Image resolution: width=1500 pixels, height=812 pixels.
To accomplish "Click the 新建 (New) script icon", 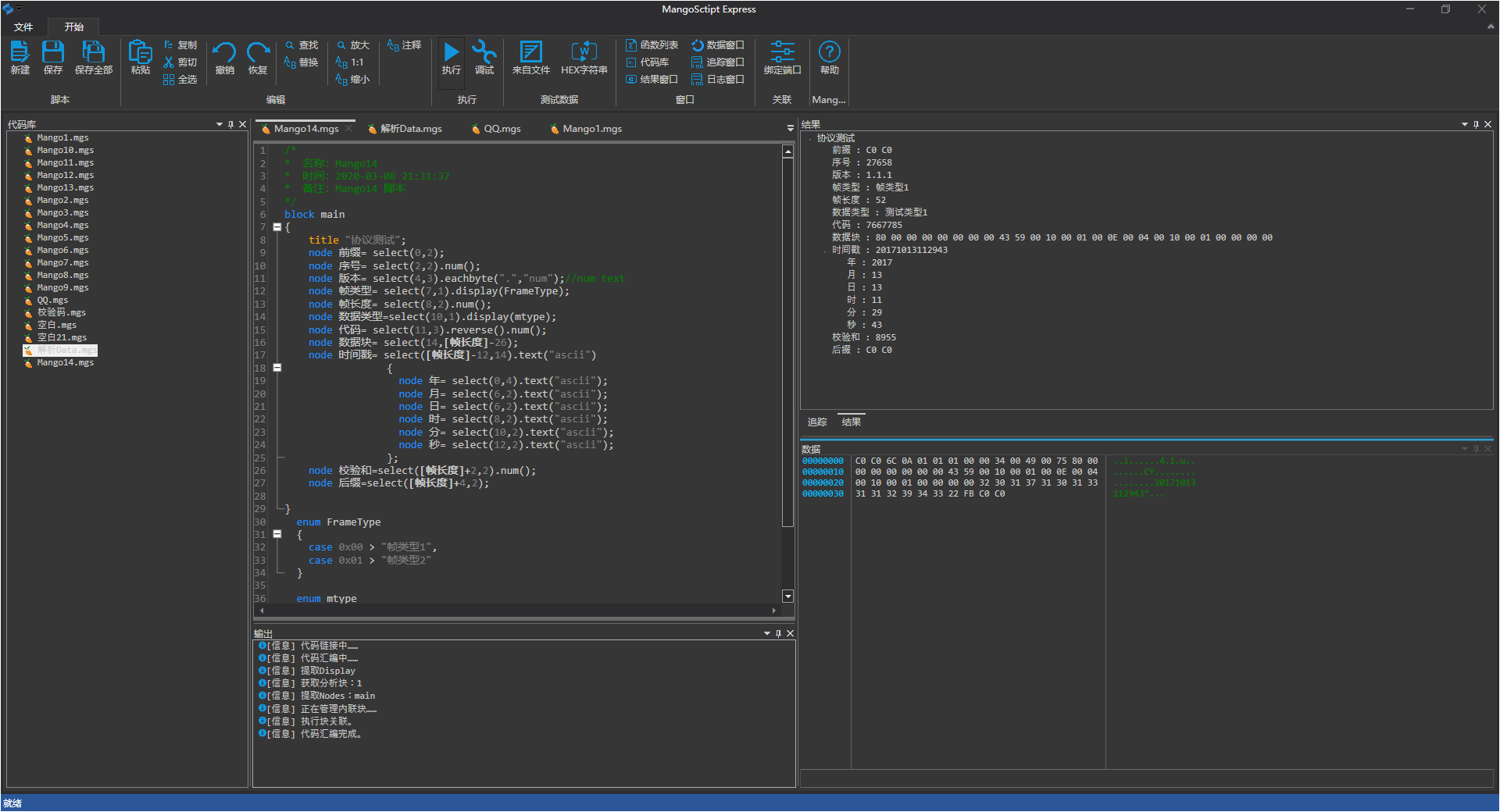I will [20, 58].
